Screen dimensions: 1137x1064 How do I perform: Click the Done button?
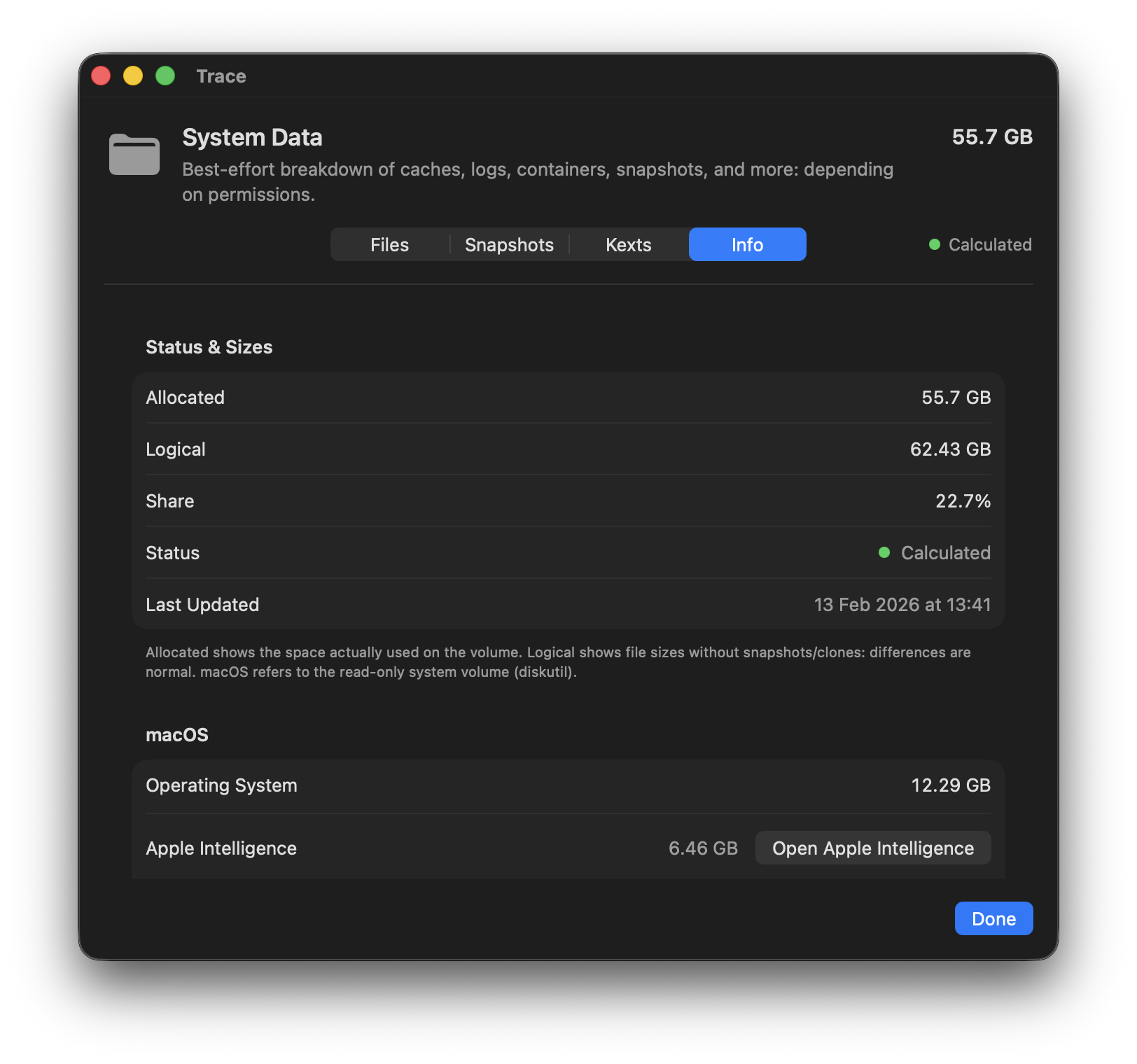coord(993,918)
